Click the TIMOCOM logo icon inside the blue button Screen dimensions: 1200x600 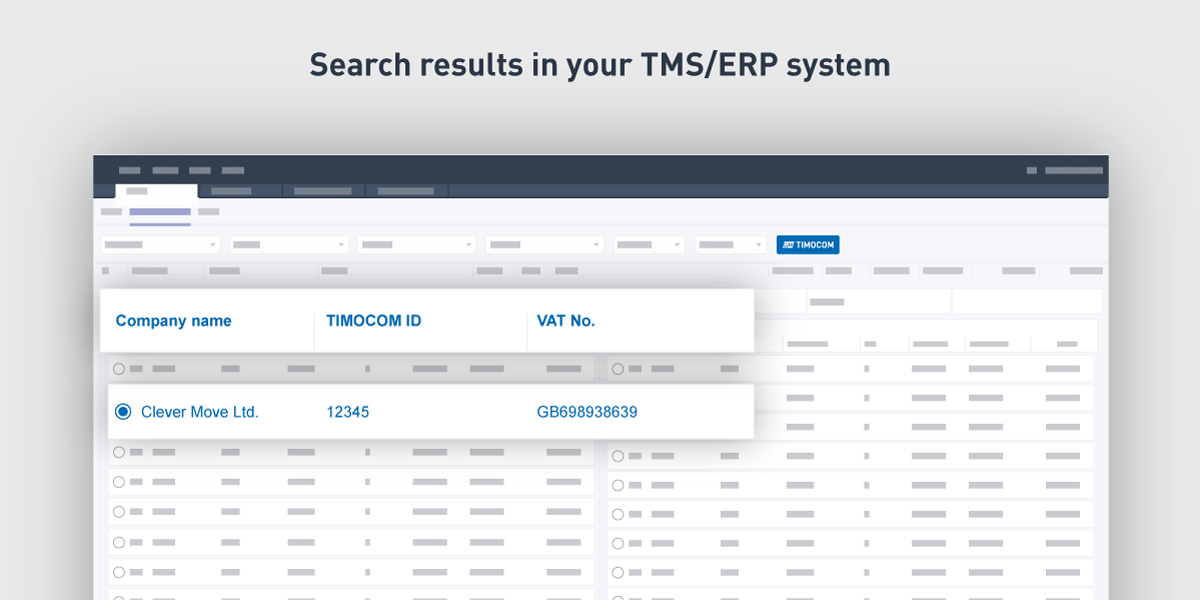coord(788,245)
